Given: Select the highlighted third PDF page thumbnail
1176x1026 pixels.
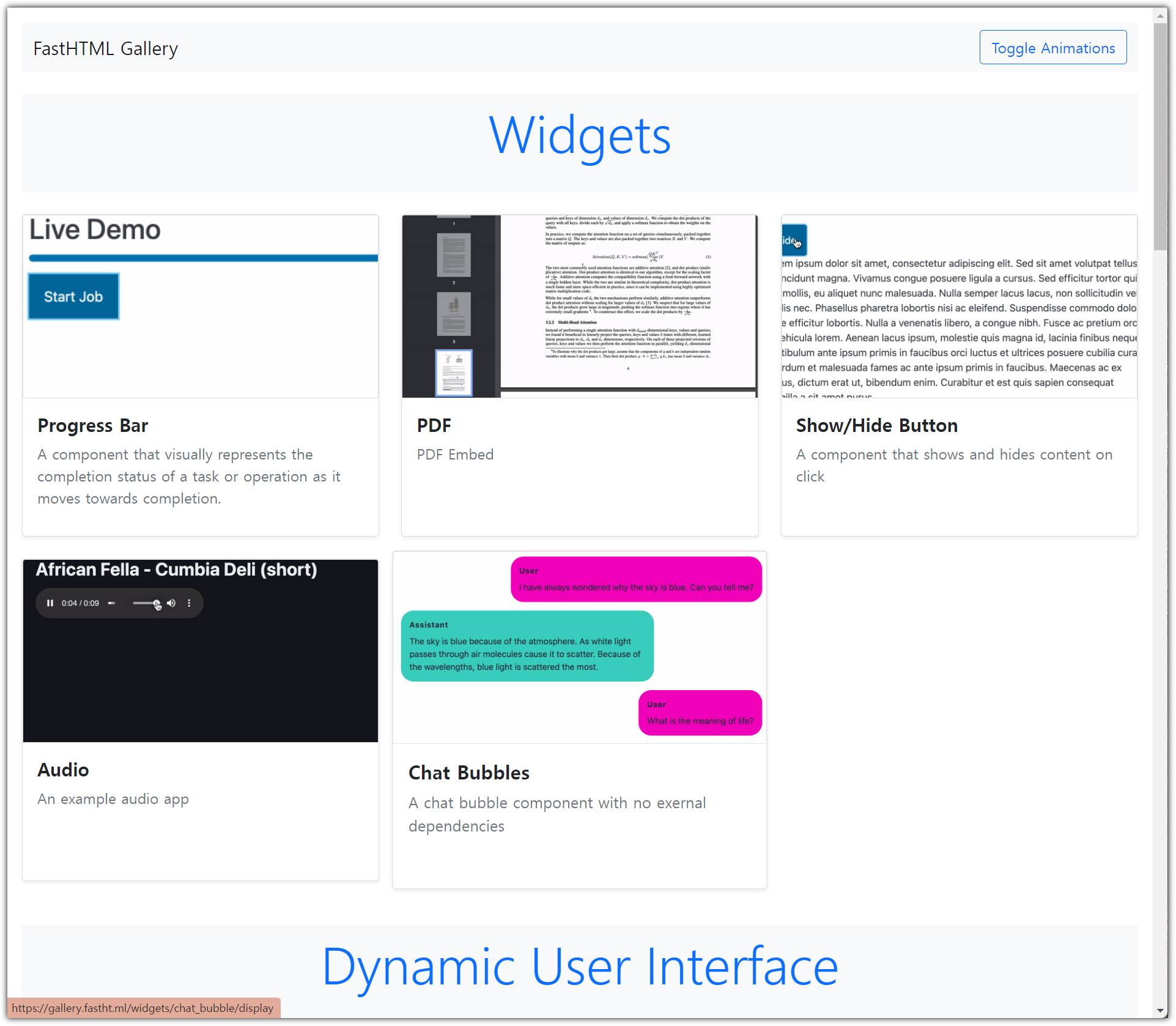Looking at the screenshot, I should click(454, 372).
